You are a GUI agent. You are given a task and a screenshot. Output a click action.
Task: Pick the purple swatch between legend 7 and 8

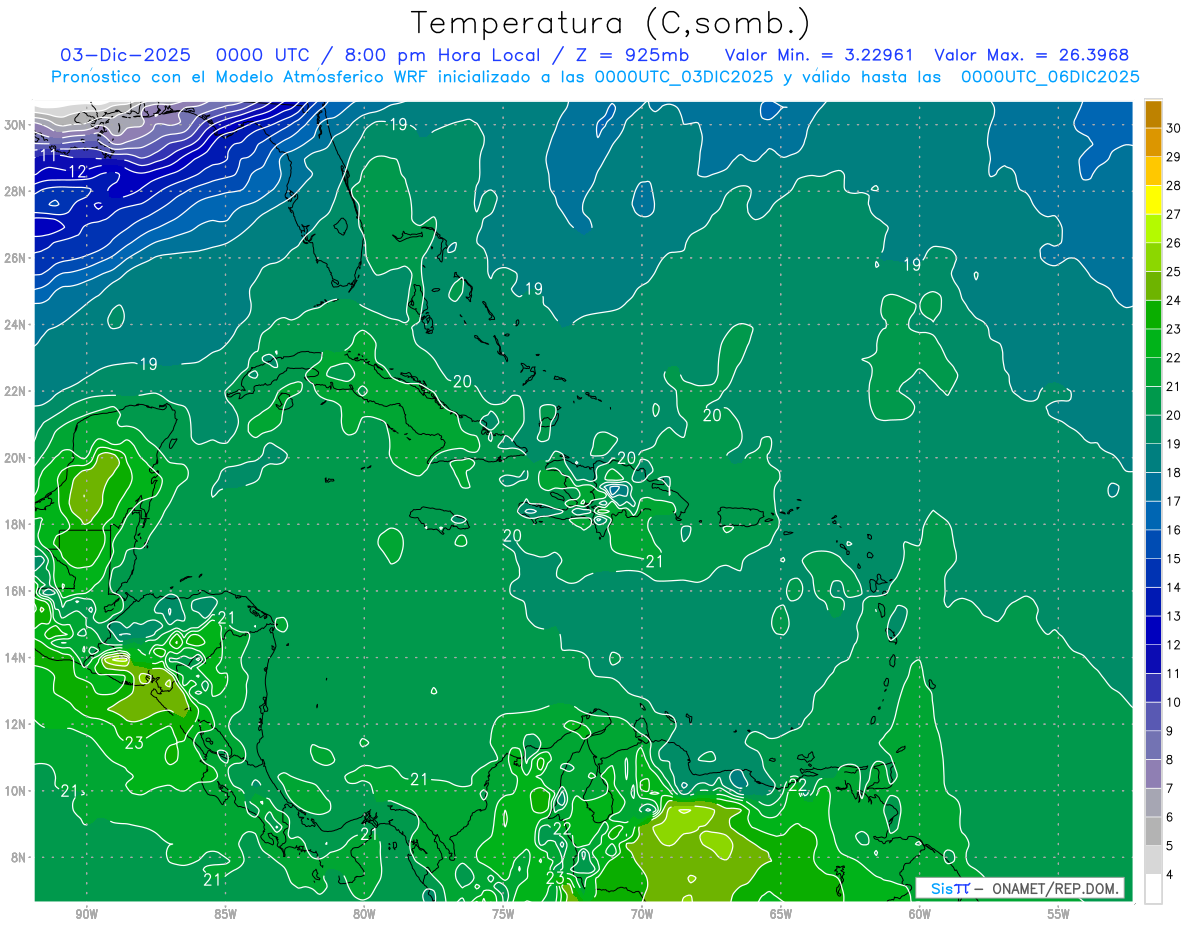[1153, 774]
